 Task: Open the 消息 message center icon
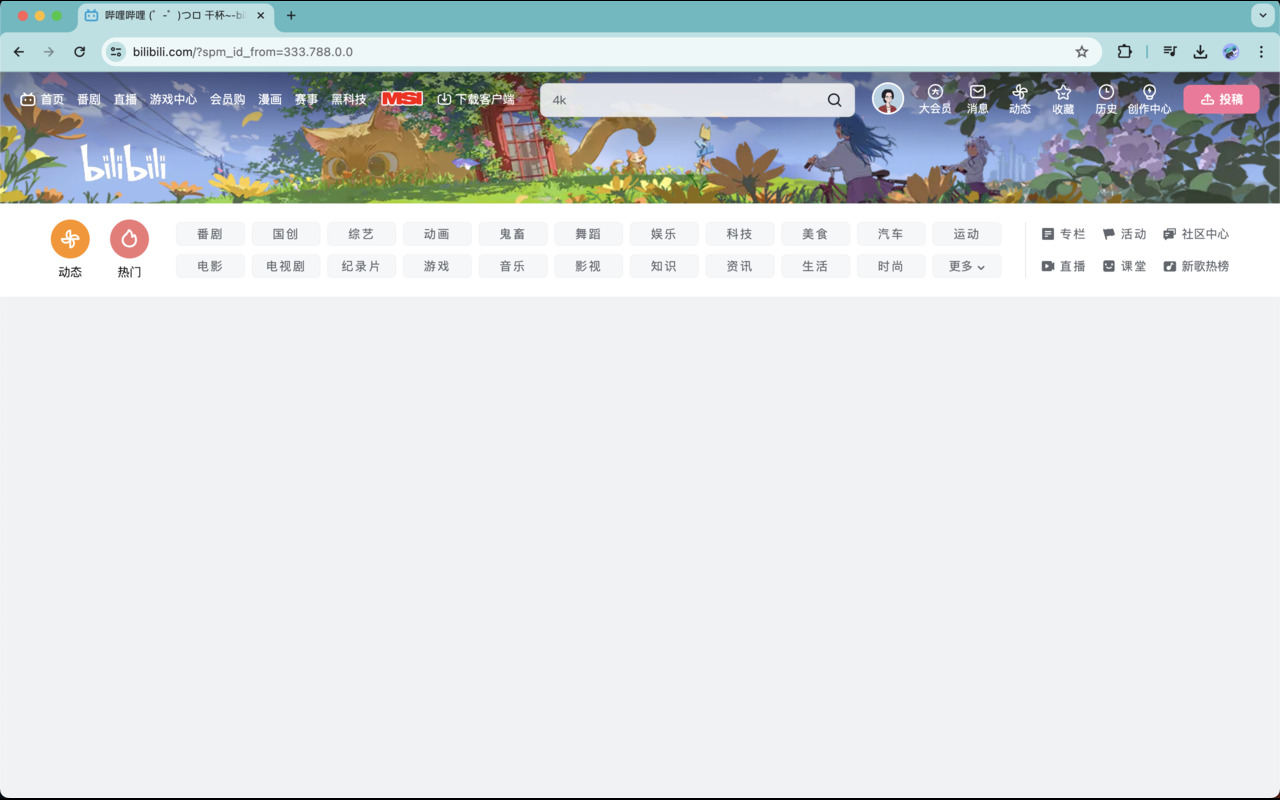(977, 99)
